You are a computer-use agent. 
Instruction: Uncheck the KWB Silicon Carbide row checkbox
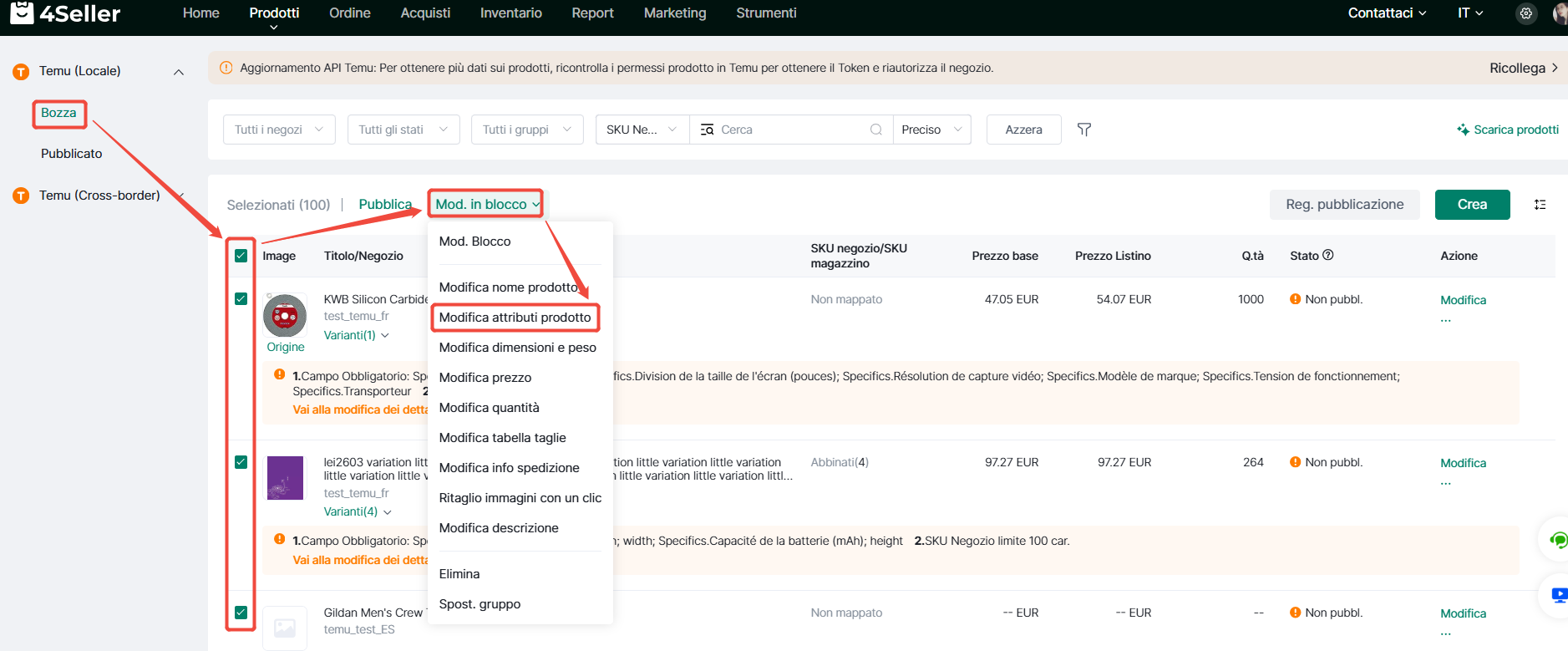coord(241,299)
